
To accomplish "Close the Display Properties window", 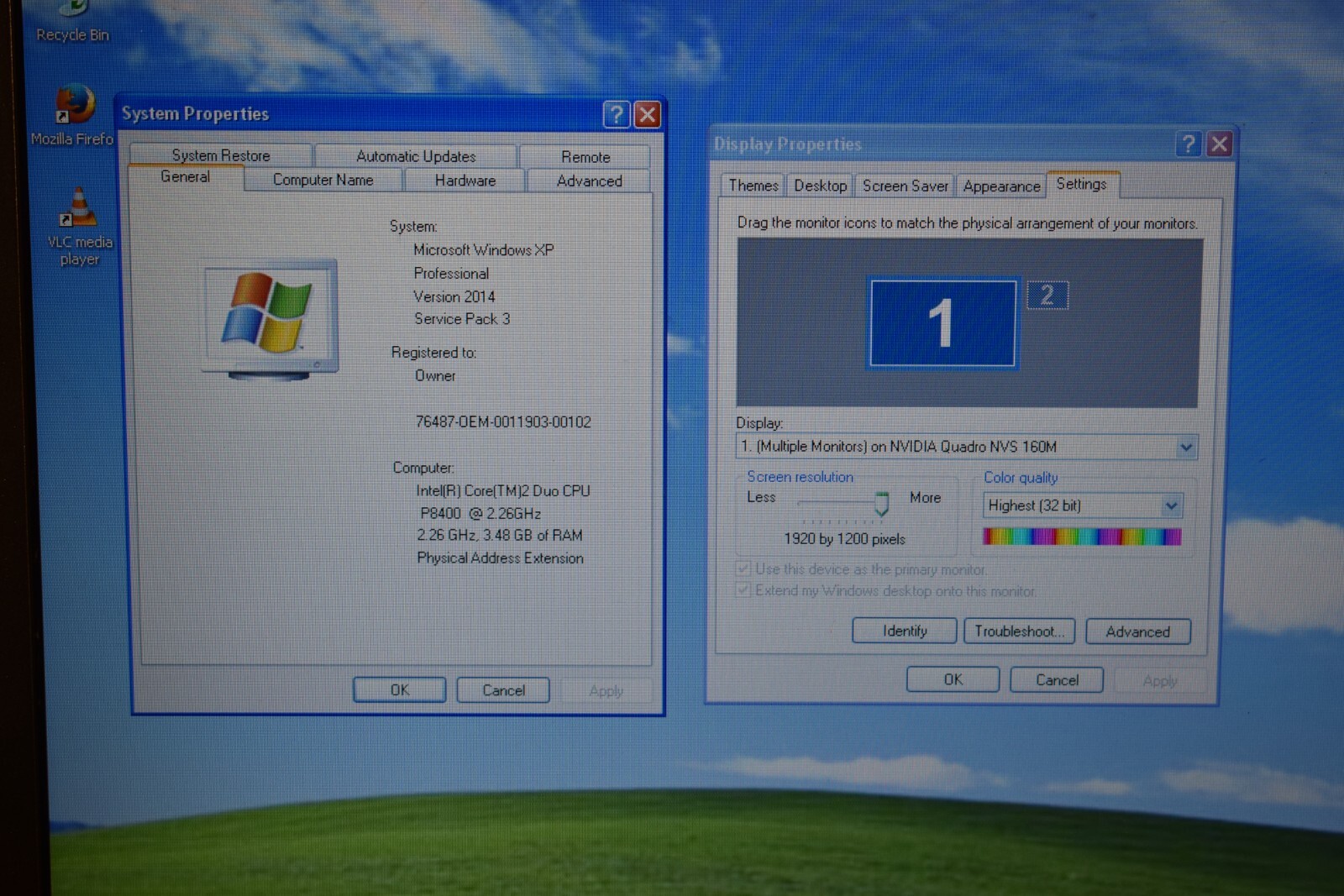I will [x=1219, y=144].
